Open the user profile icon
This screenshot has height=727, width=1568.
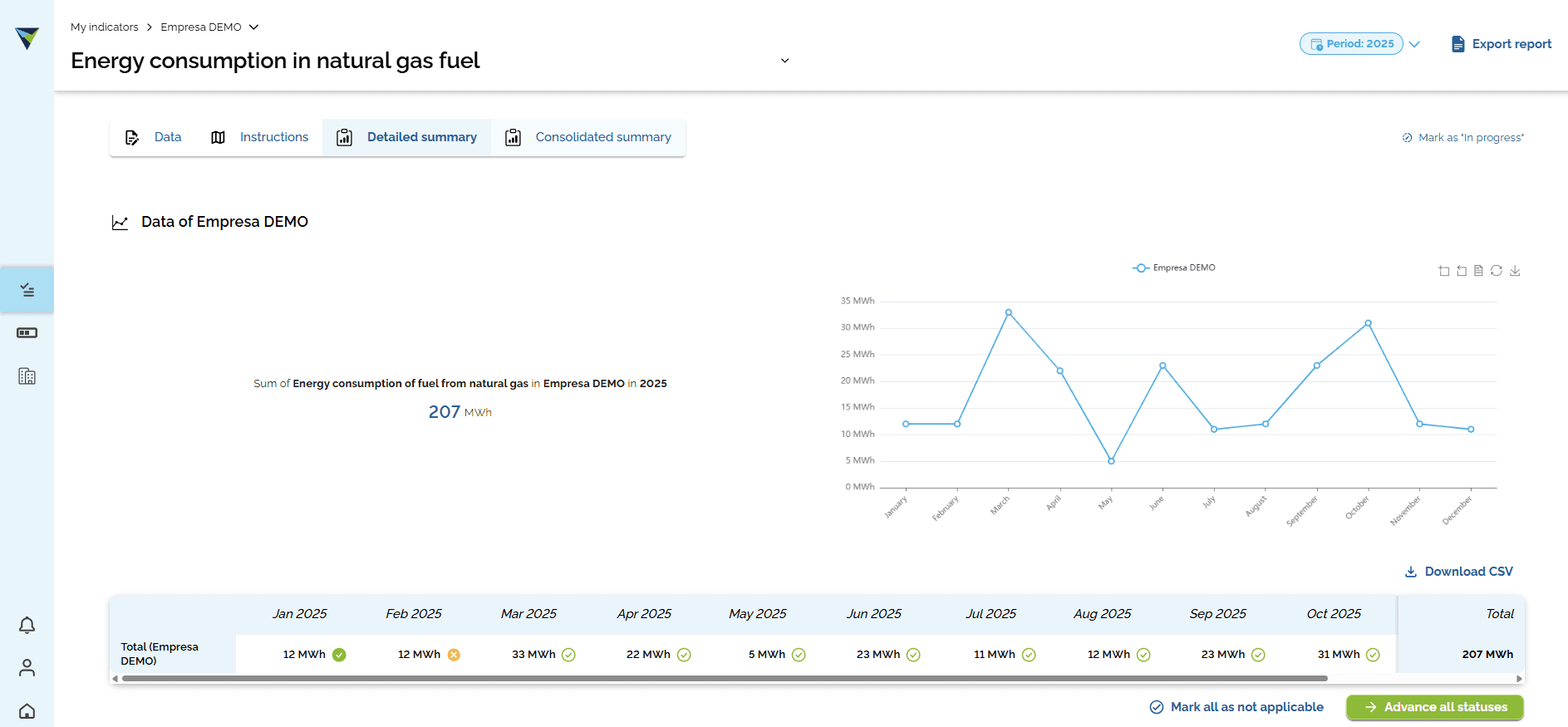pos(27,668)
